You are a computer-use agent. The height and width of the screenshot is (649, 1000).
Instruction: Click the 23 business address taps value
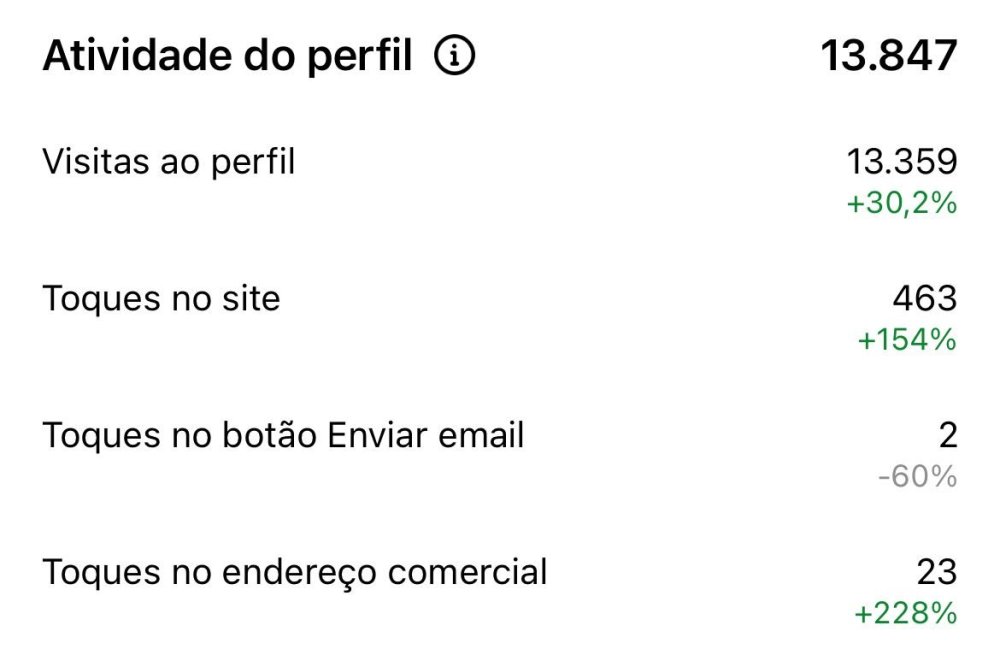pyautogui.click(x=937, y=573)
